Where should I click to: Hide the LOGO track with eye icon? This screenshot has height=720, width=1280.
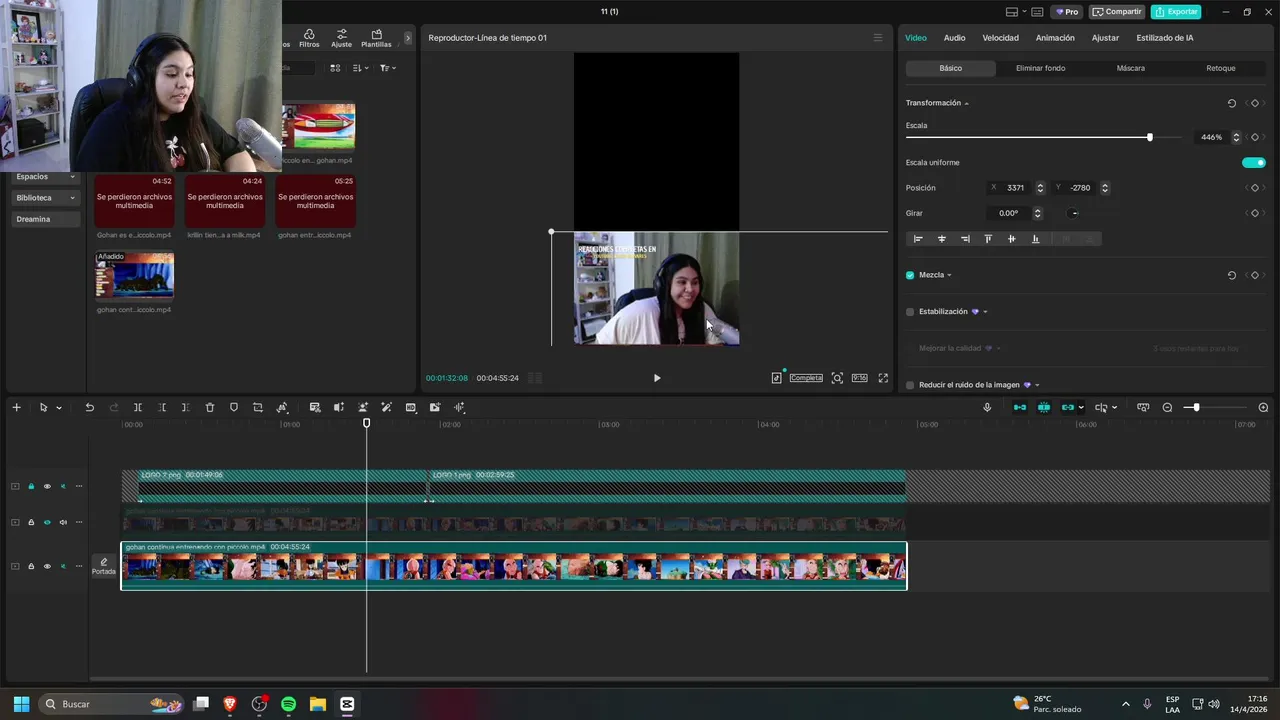point(46,486)
